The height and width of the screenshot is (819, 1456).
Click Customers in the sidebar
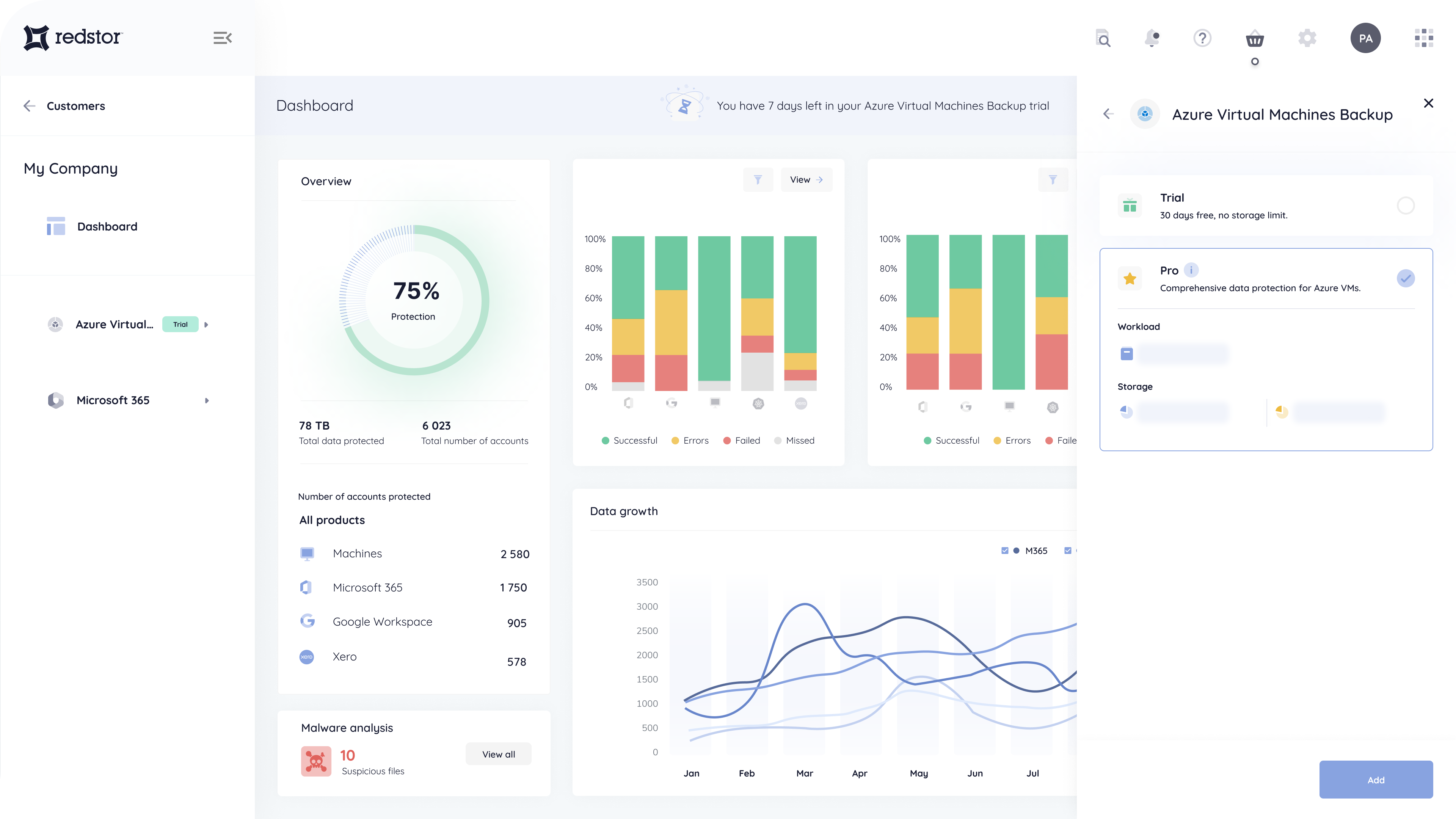pos(76,106)
